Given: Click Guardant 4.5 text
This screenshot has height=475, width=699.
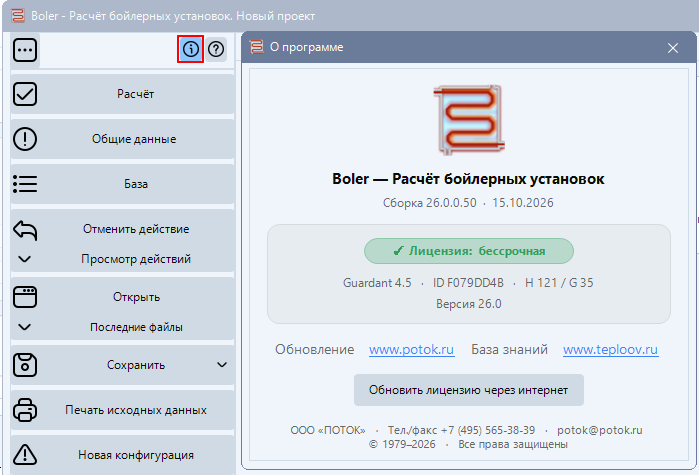Looking at the screenshot, I should [377, 283].
